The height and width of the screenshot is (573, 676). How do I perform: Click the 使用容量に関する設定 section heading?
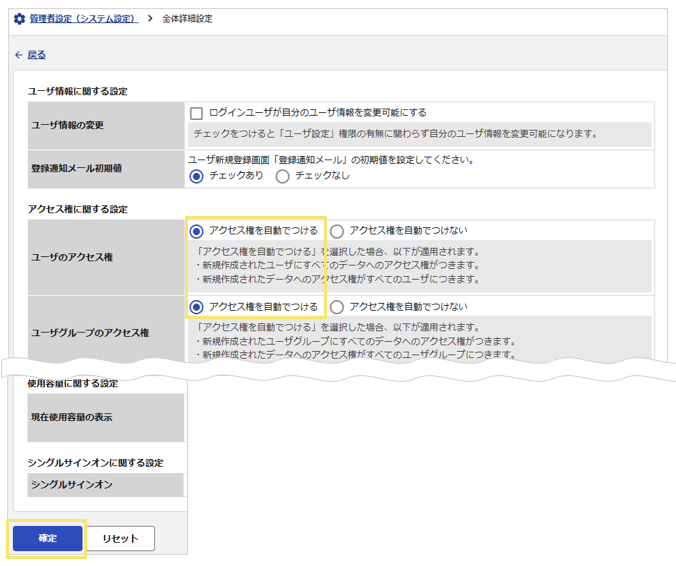tap(73, 383)
